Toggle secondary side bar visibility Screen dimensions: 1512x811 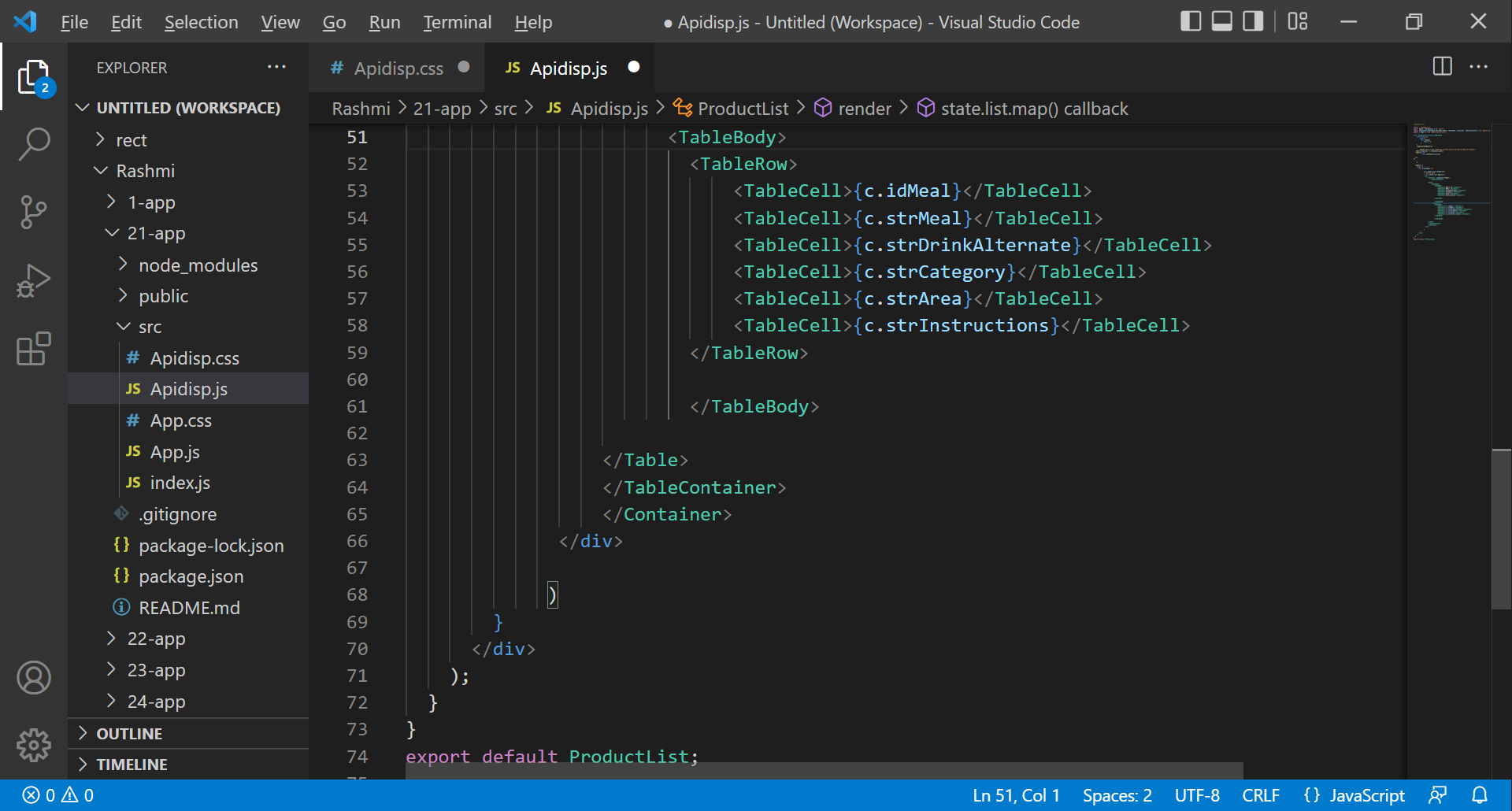click(x=1253, y=21)
